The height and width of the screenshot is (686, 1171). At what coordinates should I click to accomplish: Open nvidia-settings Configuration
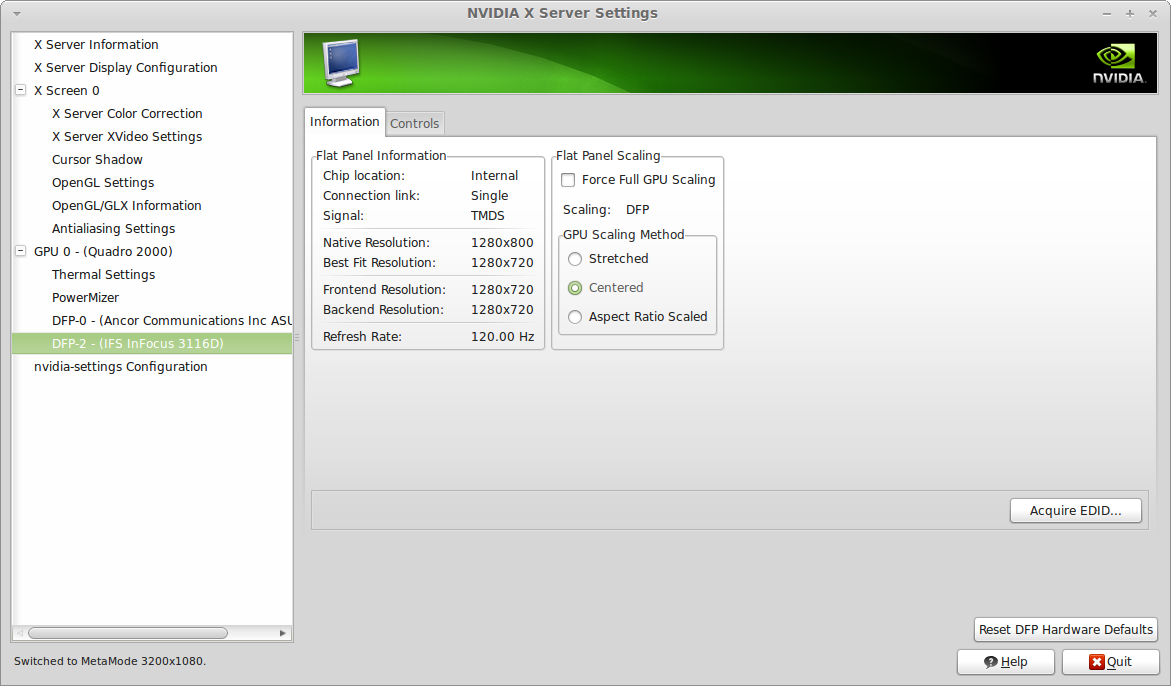tap(120, 367)
